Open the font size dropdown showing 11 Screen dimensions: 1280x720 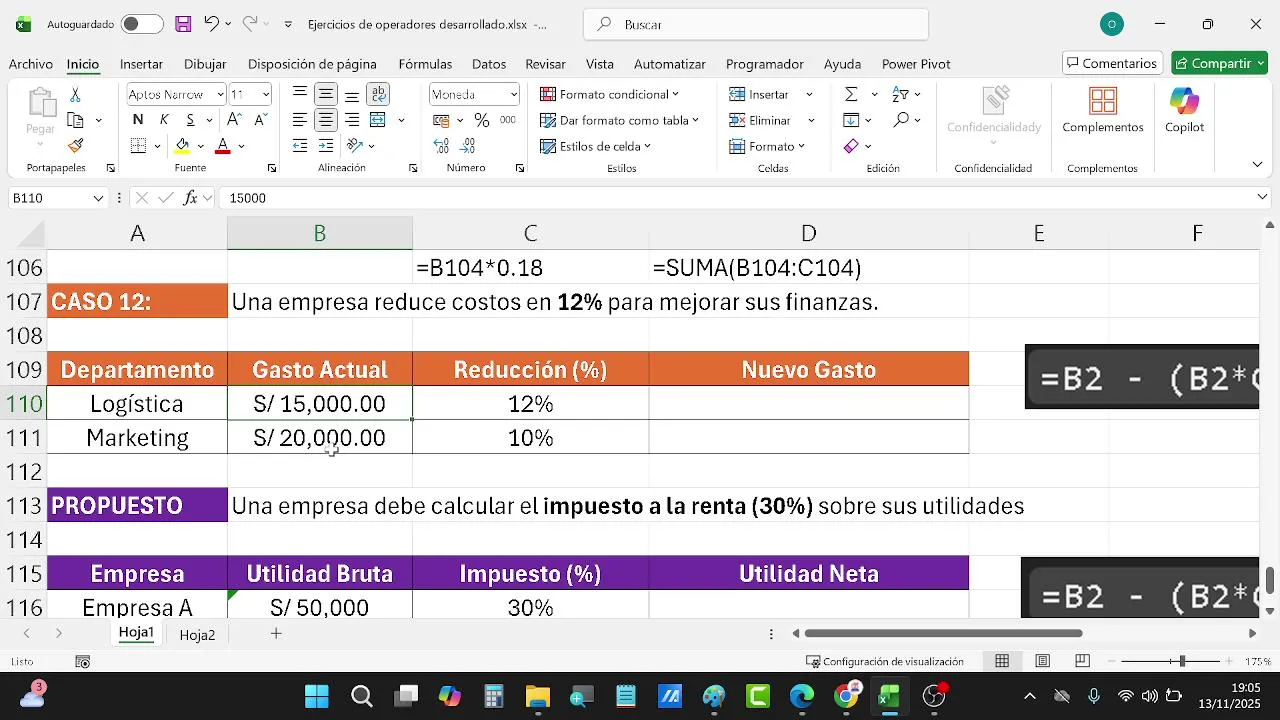[265, 94]
